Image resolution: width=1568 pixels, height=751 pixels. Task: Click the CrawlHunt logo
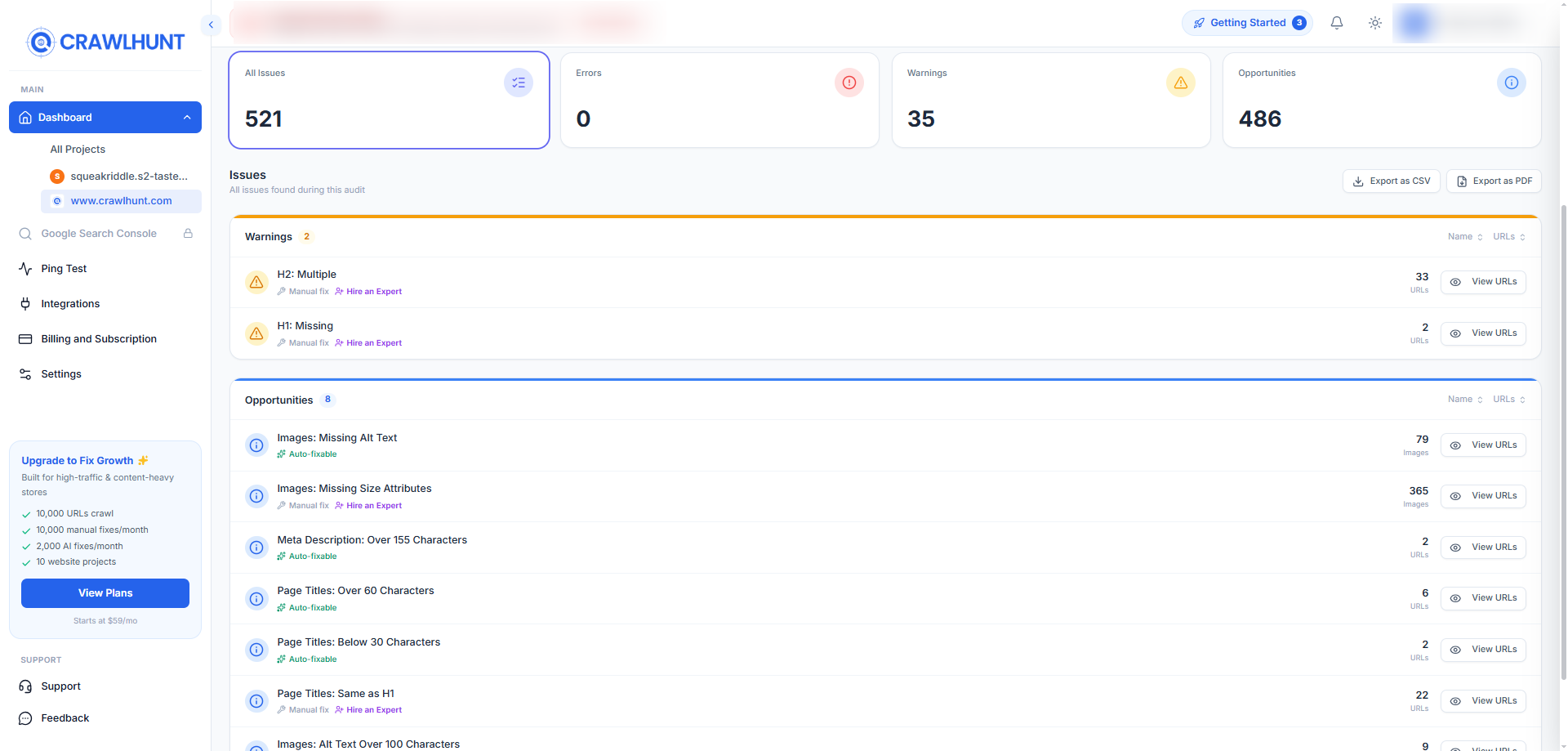(x=105, y=42)
